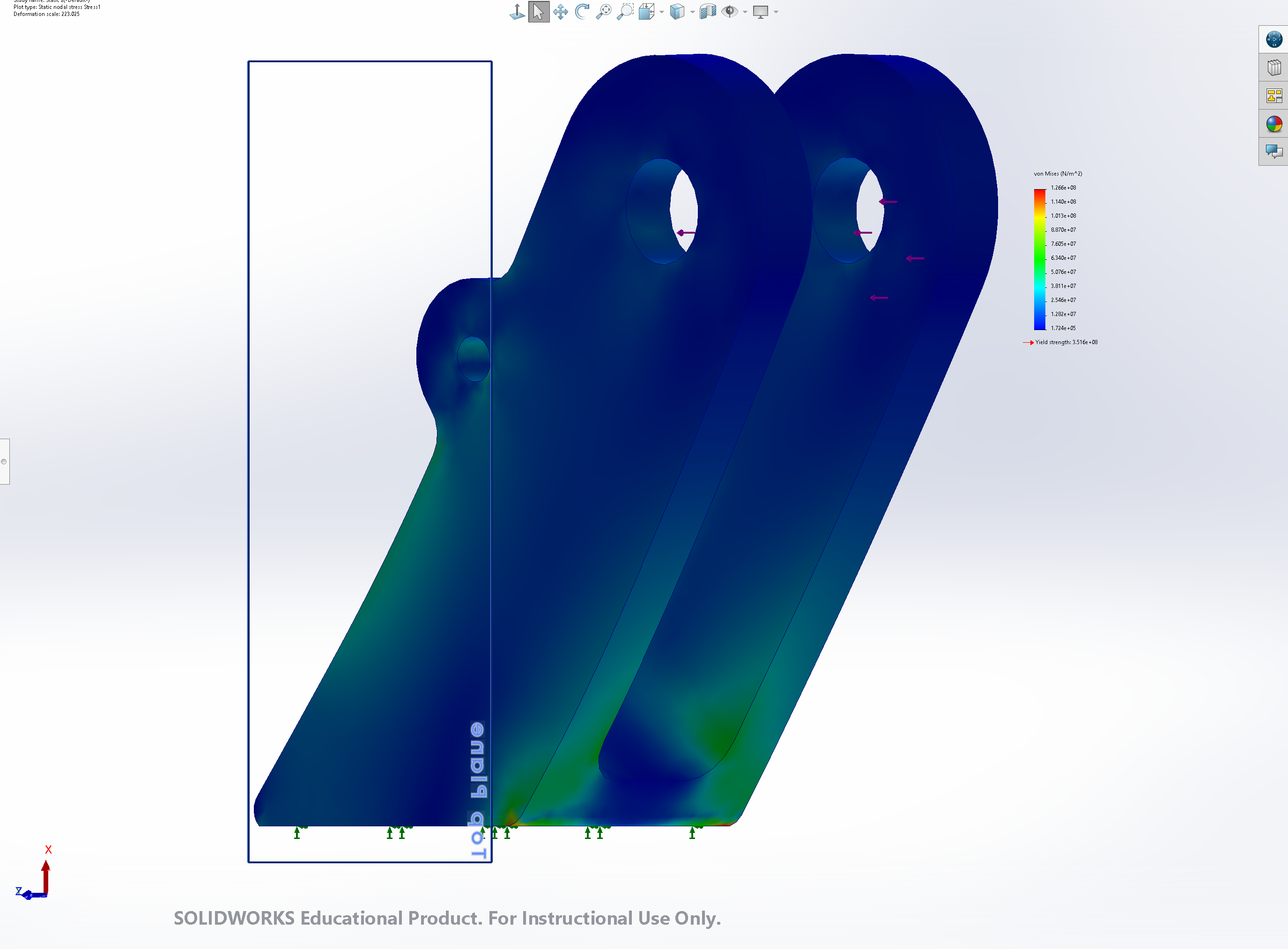Click the red X axis of the triad
1288x949 pixels.
coord(46,876)
